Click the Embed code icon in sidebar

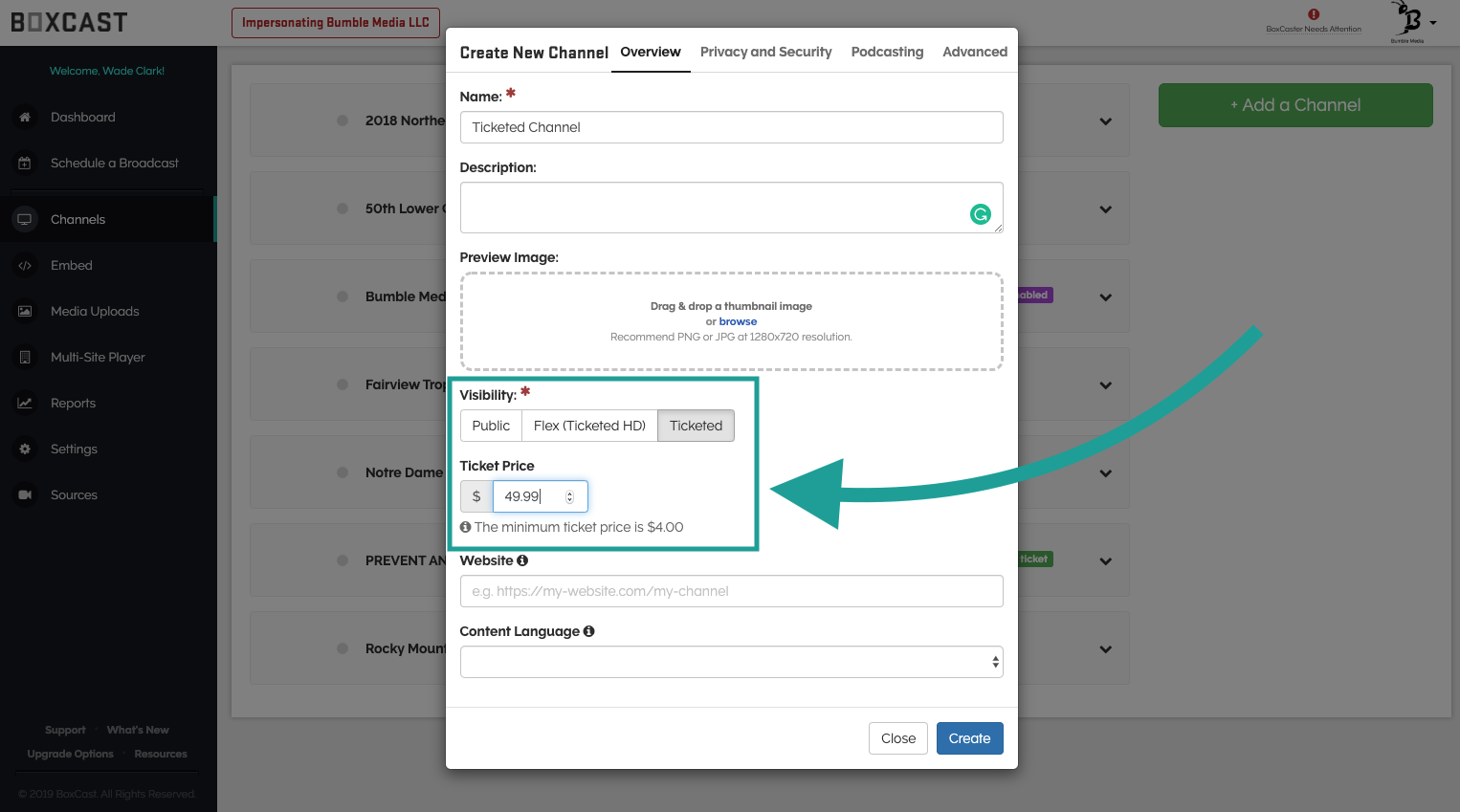25,266
